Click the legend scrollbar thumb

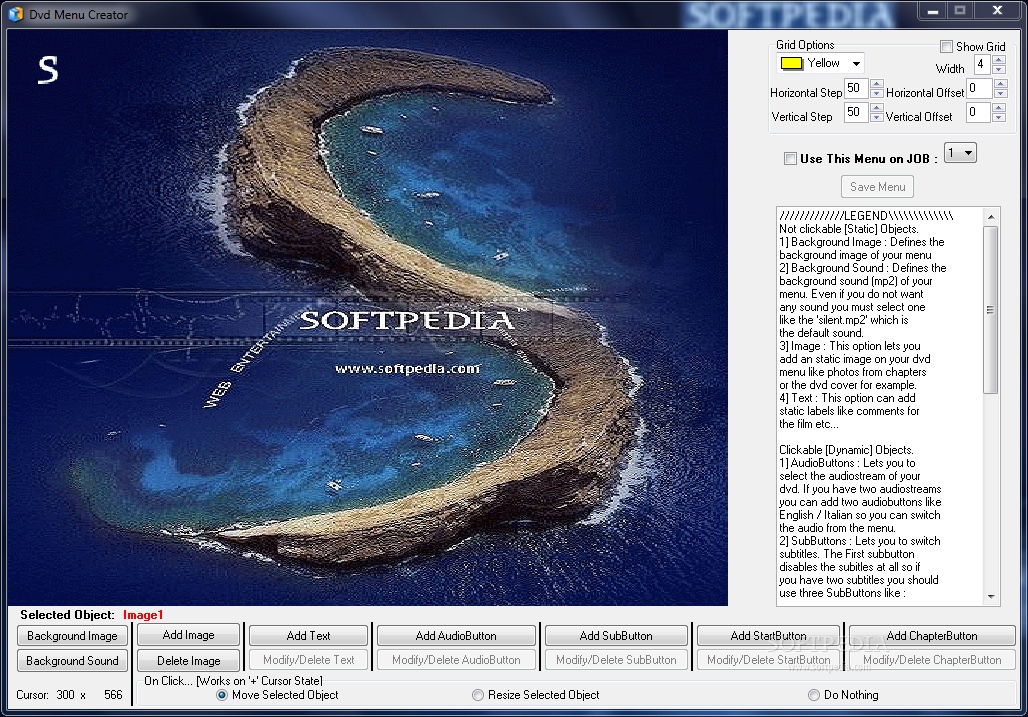[x=991, y=310]
